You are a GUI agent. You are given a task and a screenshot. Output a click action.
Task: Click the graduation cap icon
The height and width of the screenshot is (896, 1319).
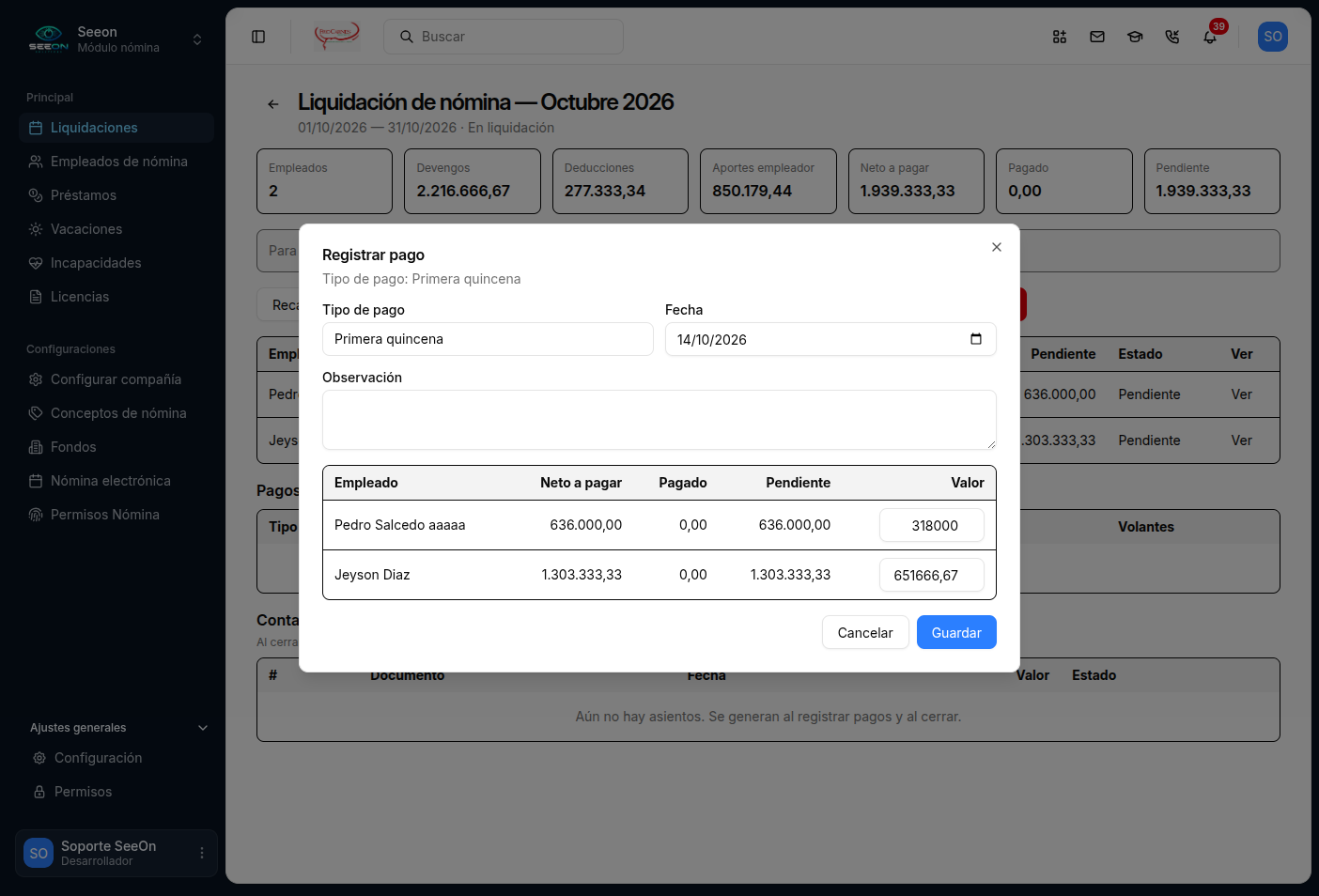tap(1135, 37)
